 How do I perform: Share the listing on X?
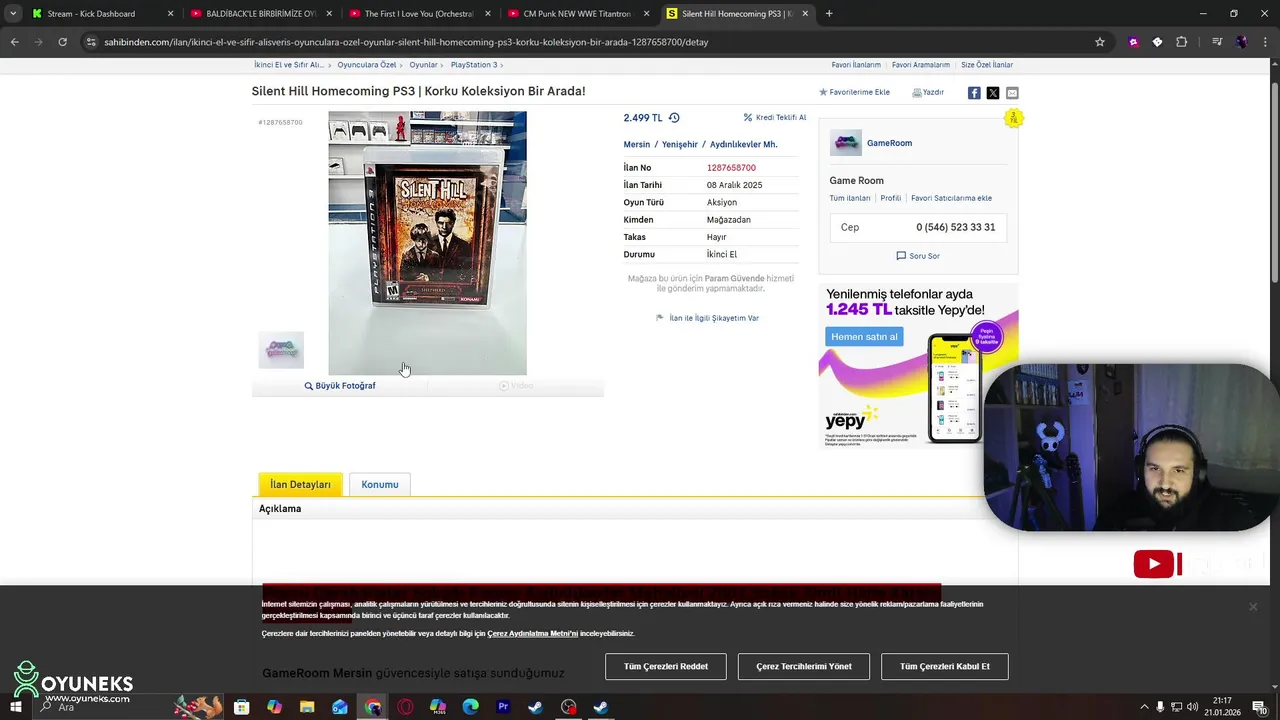(993, 93)
